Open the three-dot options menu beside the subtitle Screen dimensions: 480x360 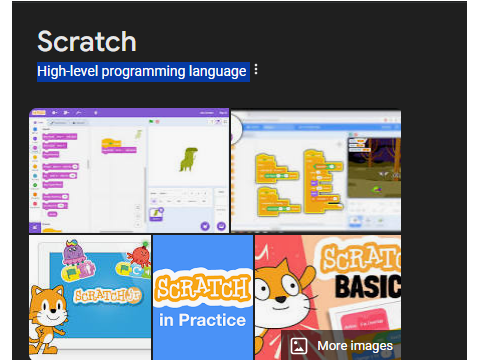point(256,69)
